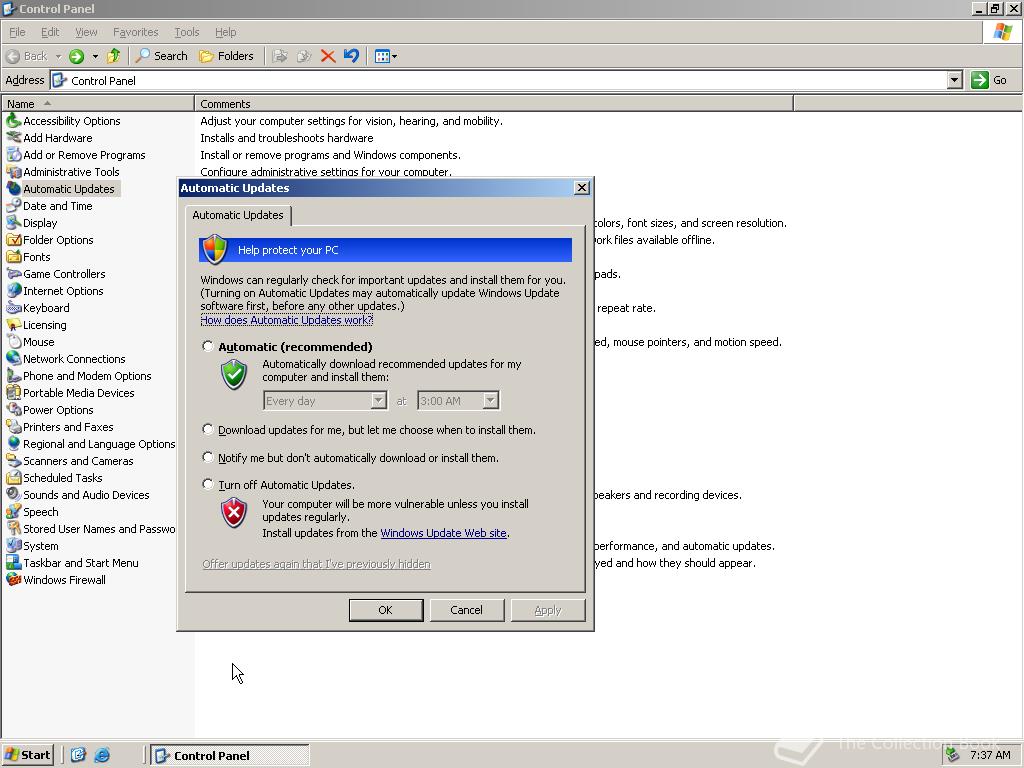
Task: Select the Add Hardware icon
Action: [13, 138]
